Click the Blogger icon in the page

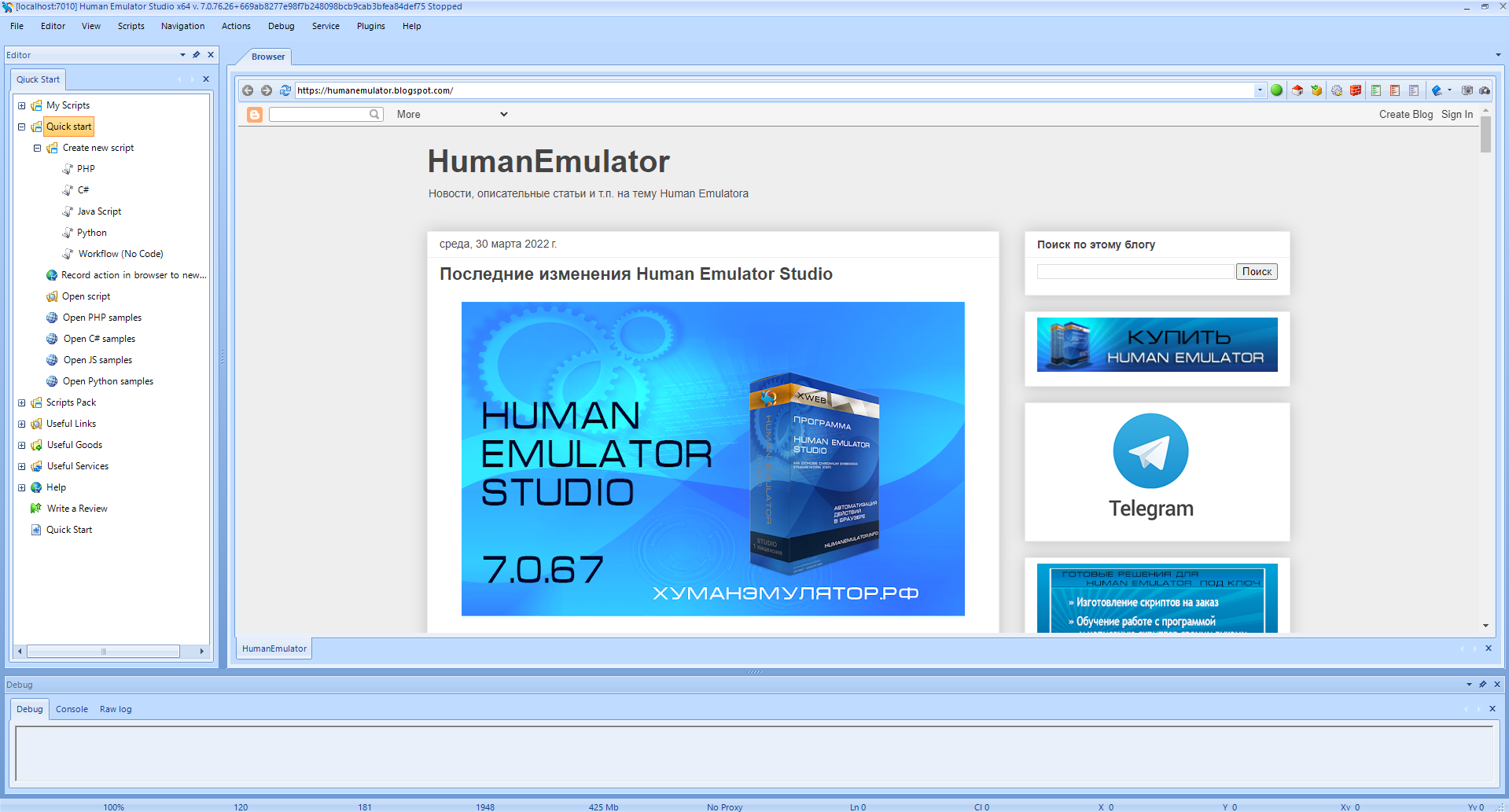click(x=254, y=115)
